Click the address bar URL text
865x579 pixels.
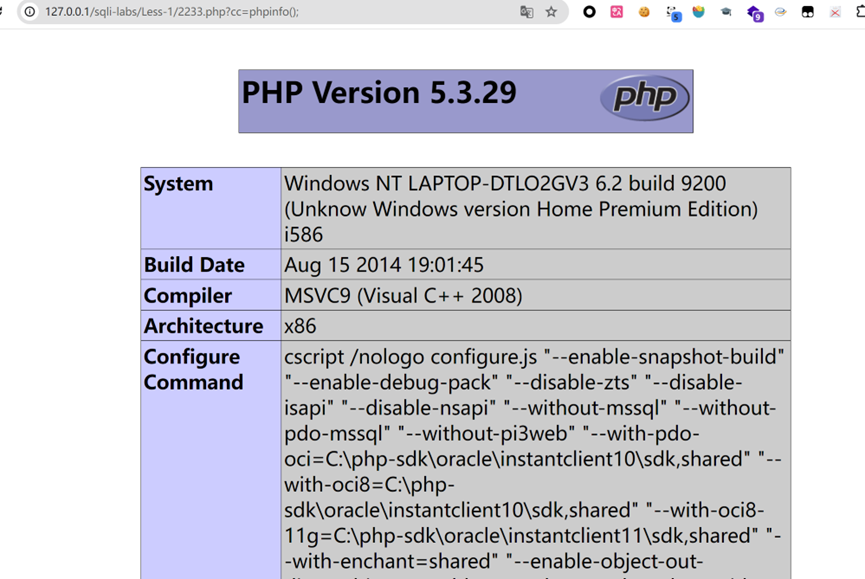(172, 12)
